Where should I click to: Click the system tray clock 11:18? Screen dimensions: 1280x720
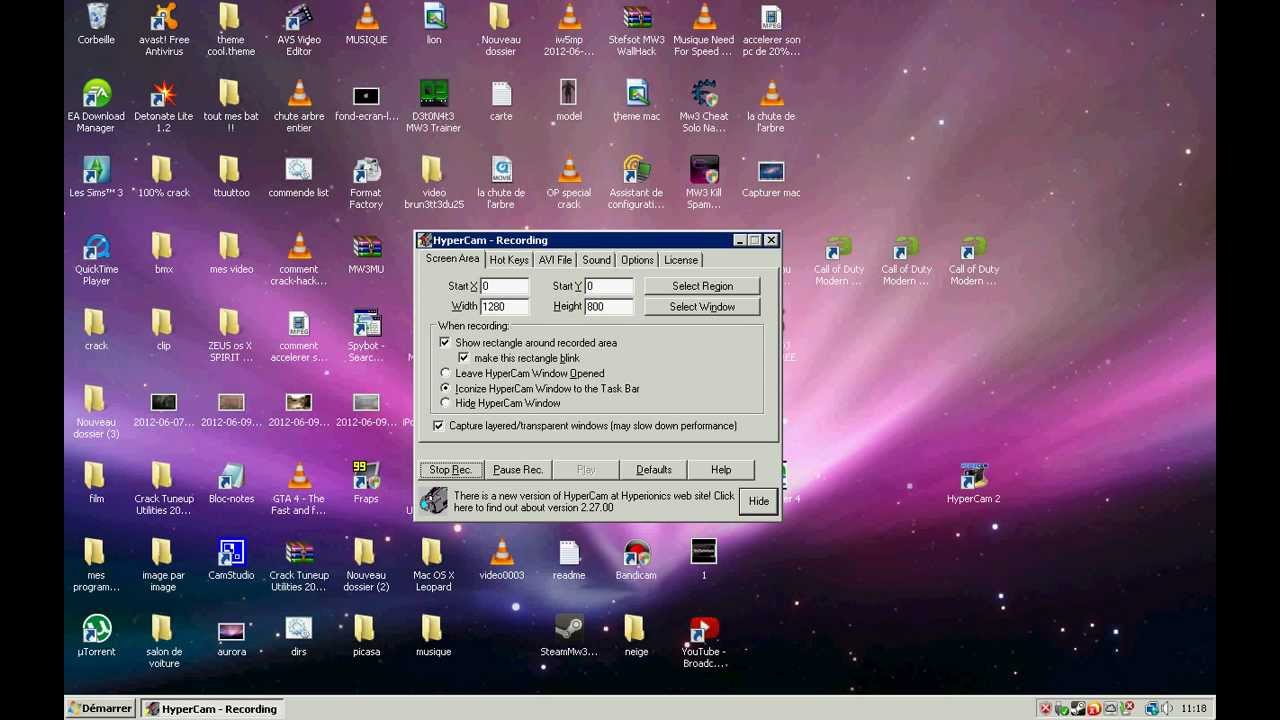coord(1194,709)
